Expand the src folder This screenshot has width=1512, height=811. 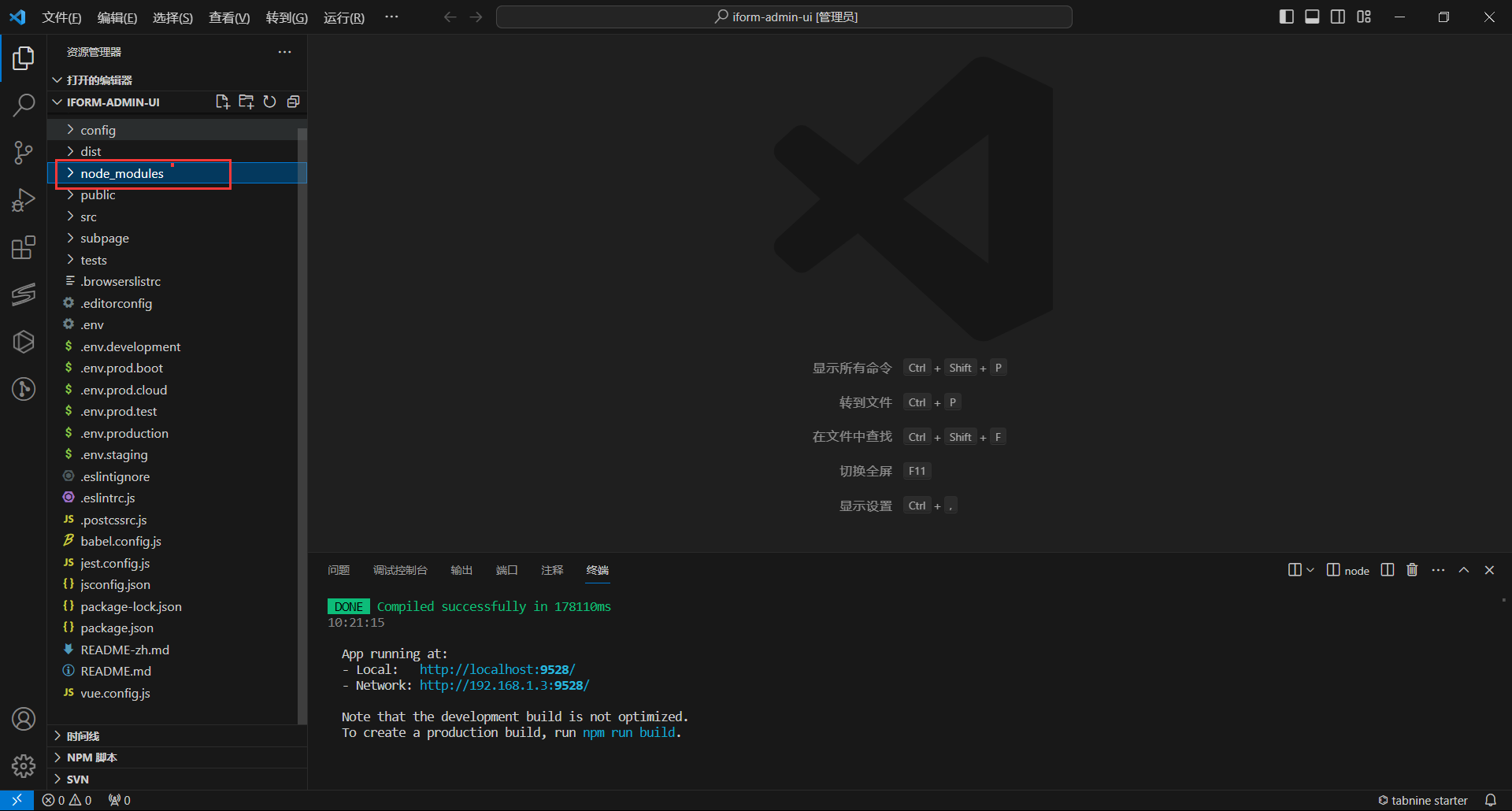pyautogui.click(x=88, y=217)
